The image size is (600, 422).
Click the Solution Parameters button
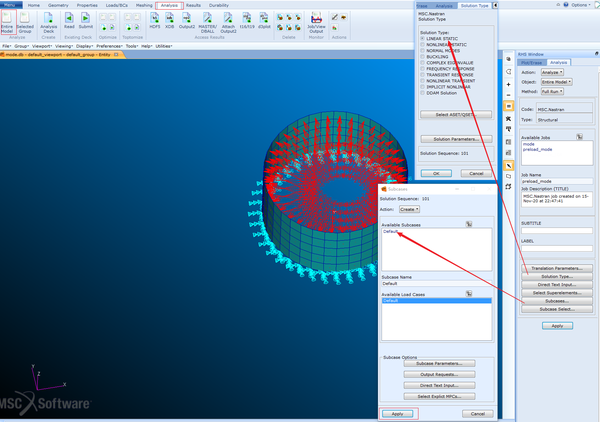(x=456, y=139)
